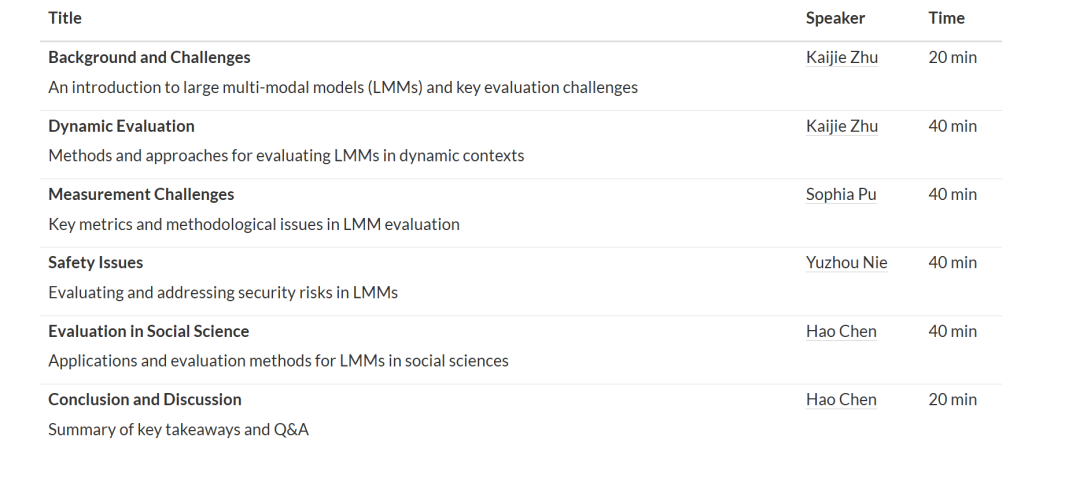This screenshot has width=1080, height=478.
Task: Select the Title column header
Action: pyautogui.click(x=65, y=18)
